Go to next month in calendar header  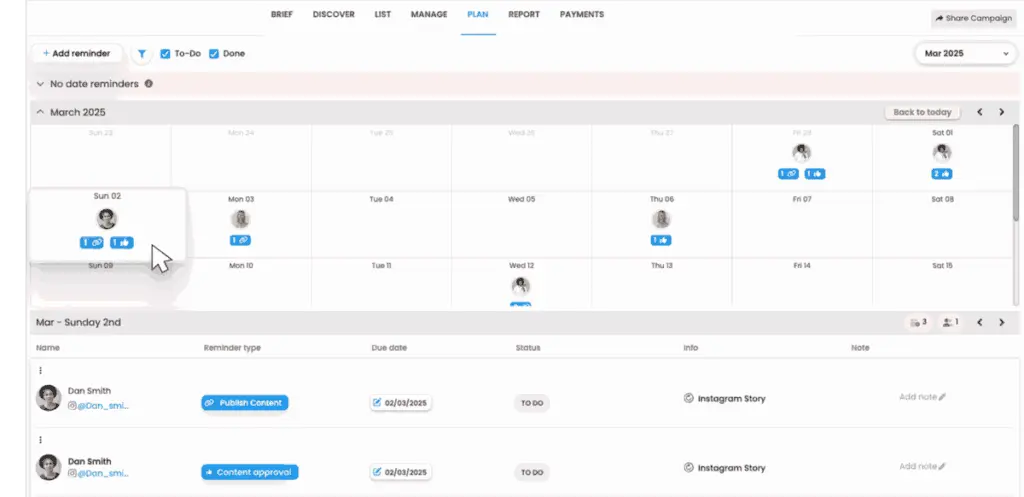tap(1002, 112)
